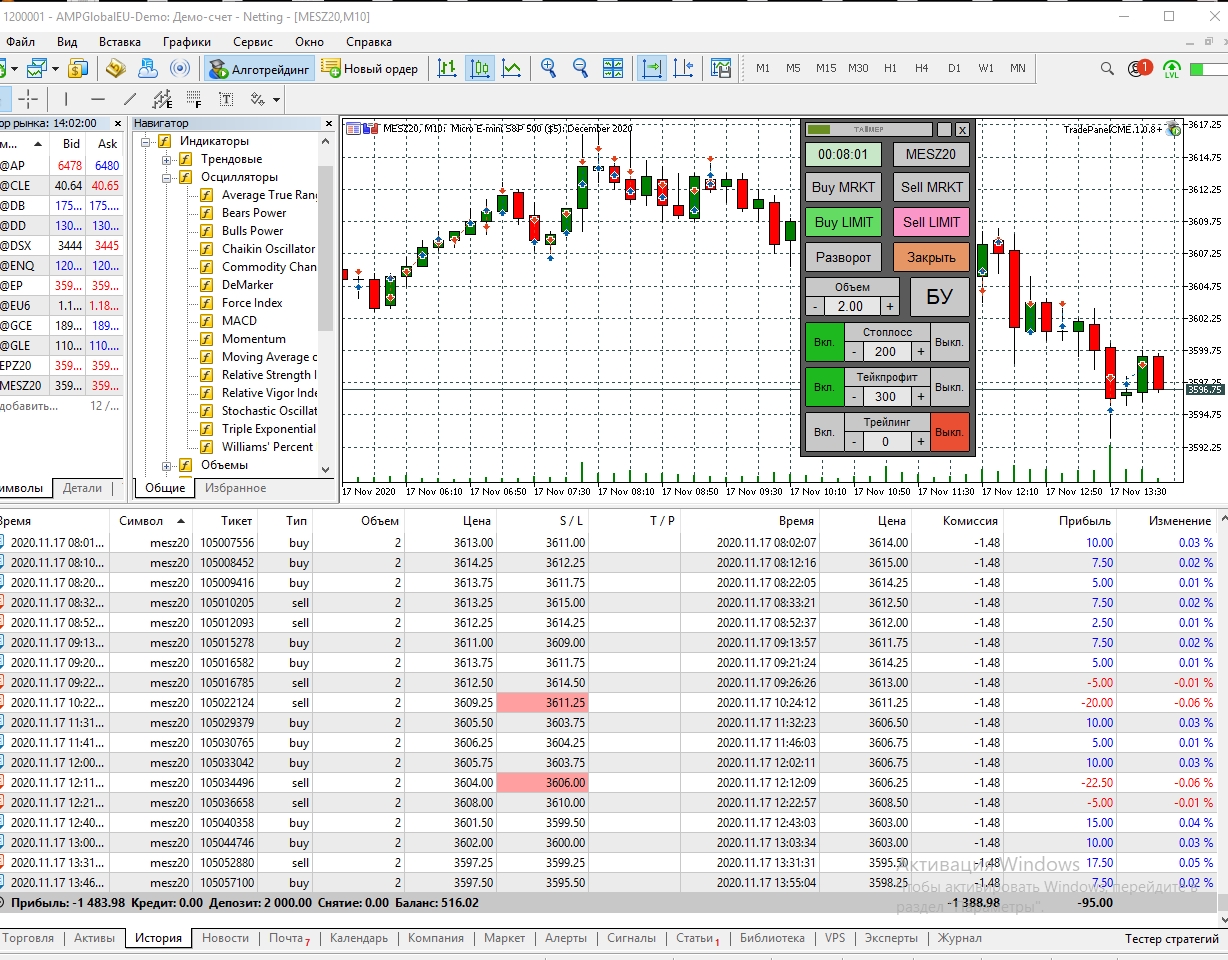Turn off Тейкпрофит with Выкл. button
This screenshot has width=1228, height=960.
(x=949, y=387)
